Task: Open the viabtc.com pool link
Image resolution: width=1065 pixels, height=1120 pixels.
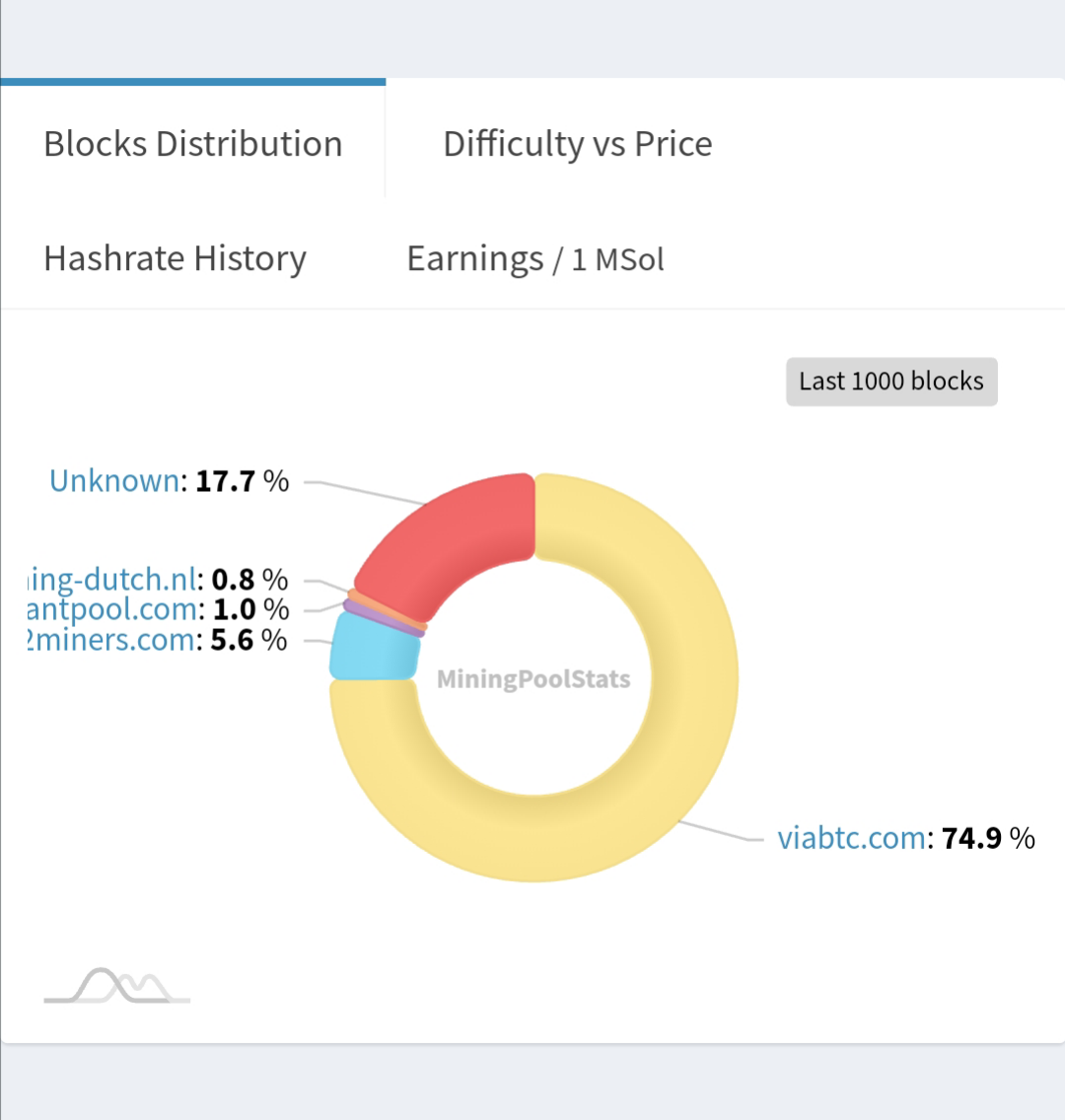Action: 851,838
